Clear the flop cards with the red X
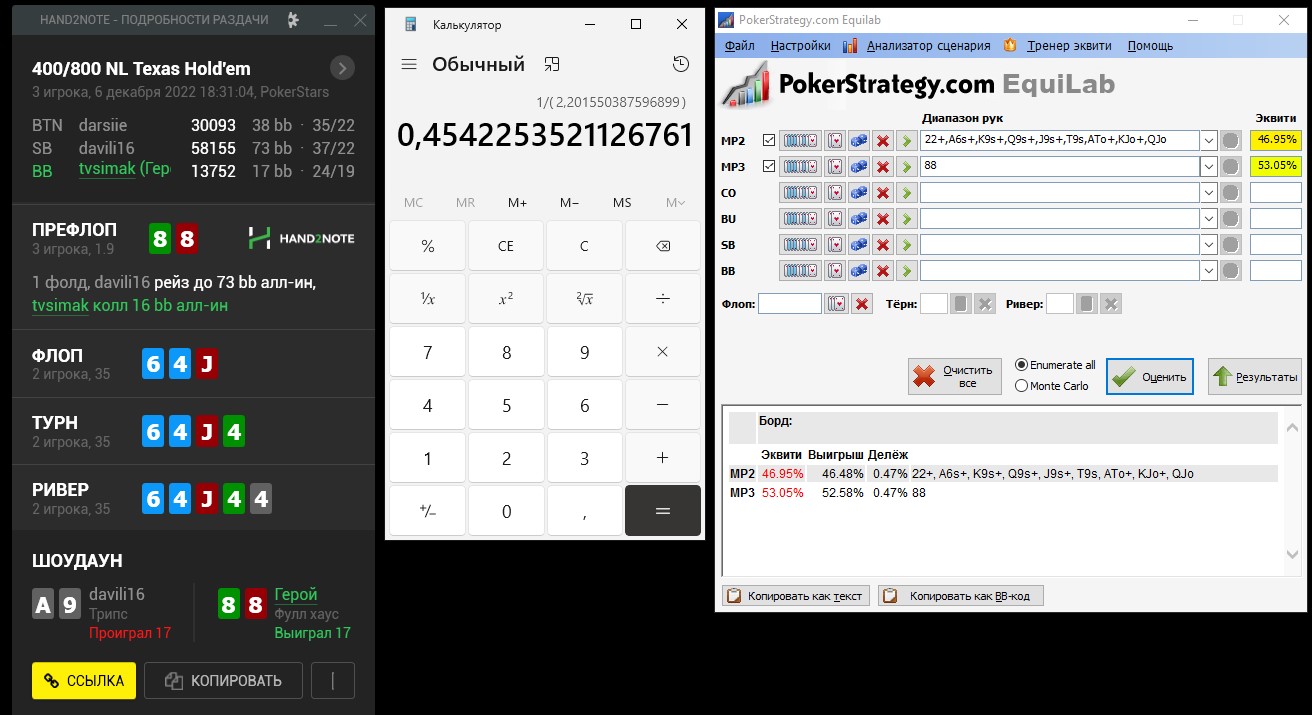Viewport: 1312px width, 715px height. tap(862, 304)
